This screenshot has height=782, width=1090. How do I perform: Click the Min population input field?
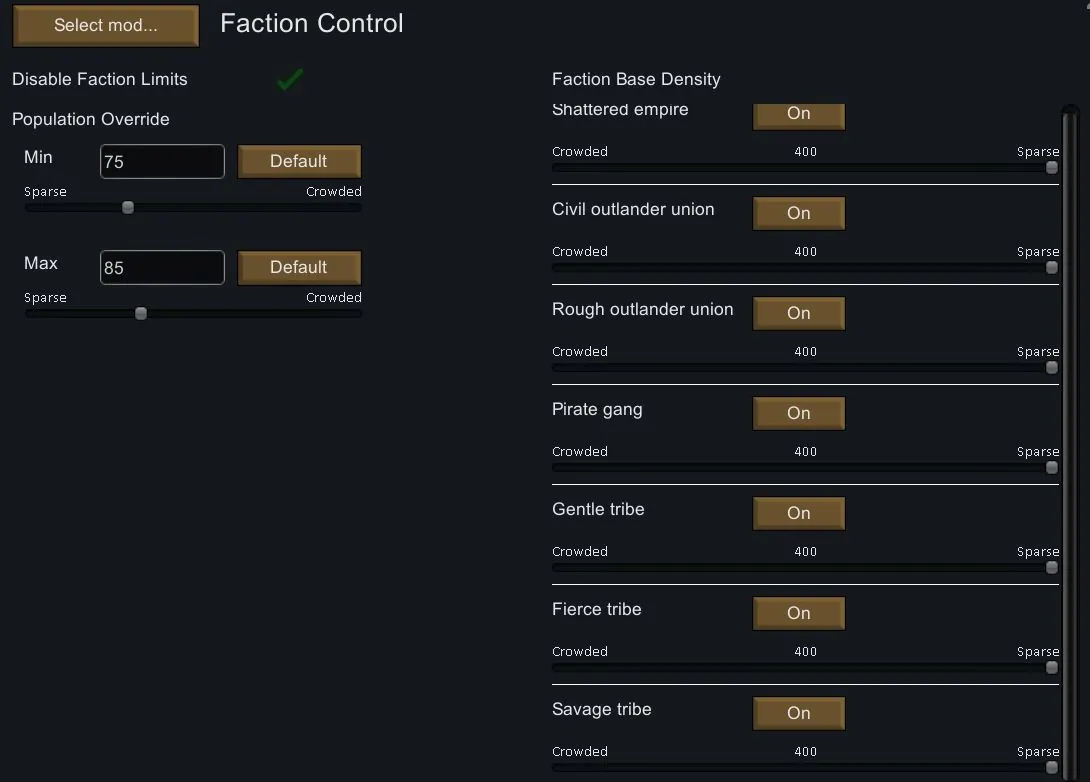[162, 161]
